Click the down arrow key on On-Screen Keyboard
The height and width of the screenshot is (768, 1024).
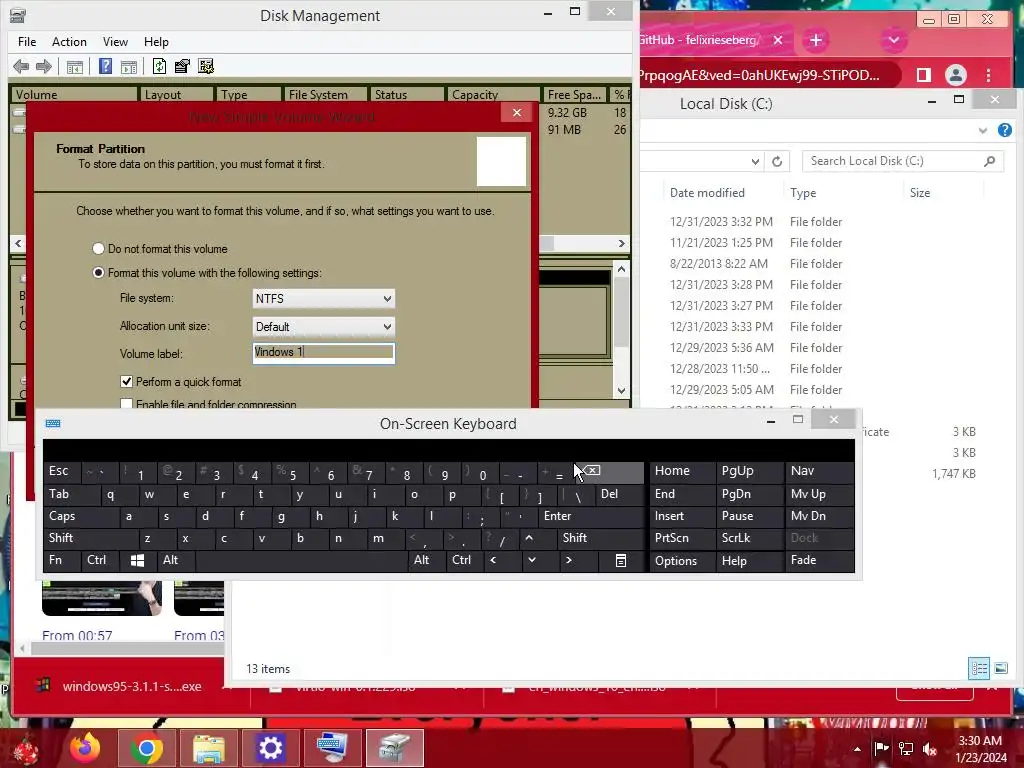[x=532, y=560]
